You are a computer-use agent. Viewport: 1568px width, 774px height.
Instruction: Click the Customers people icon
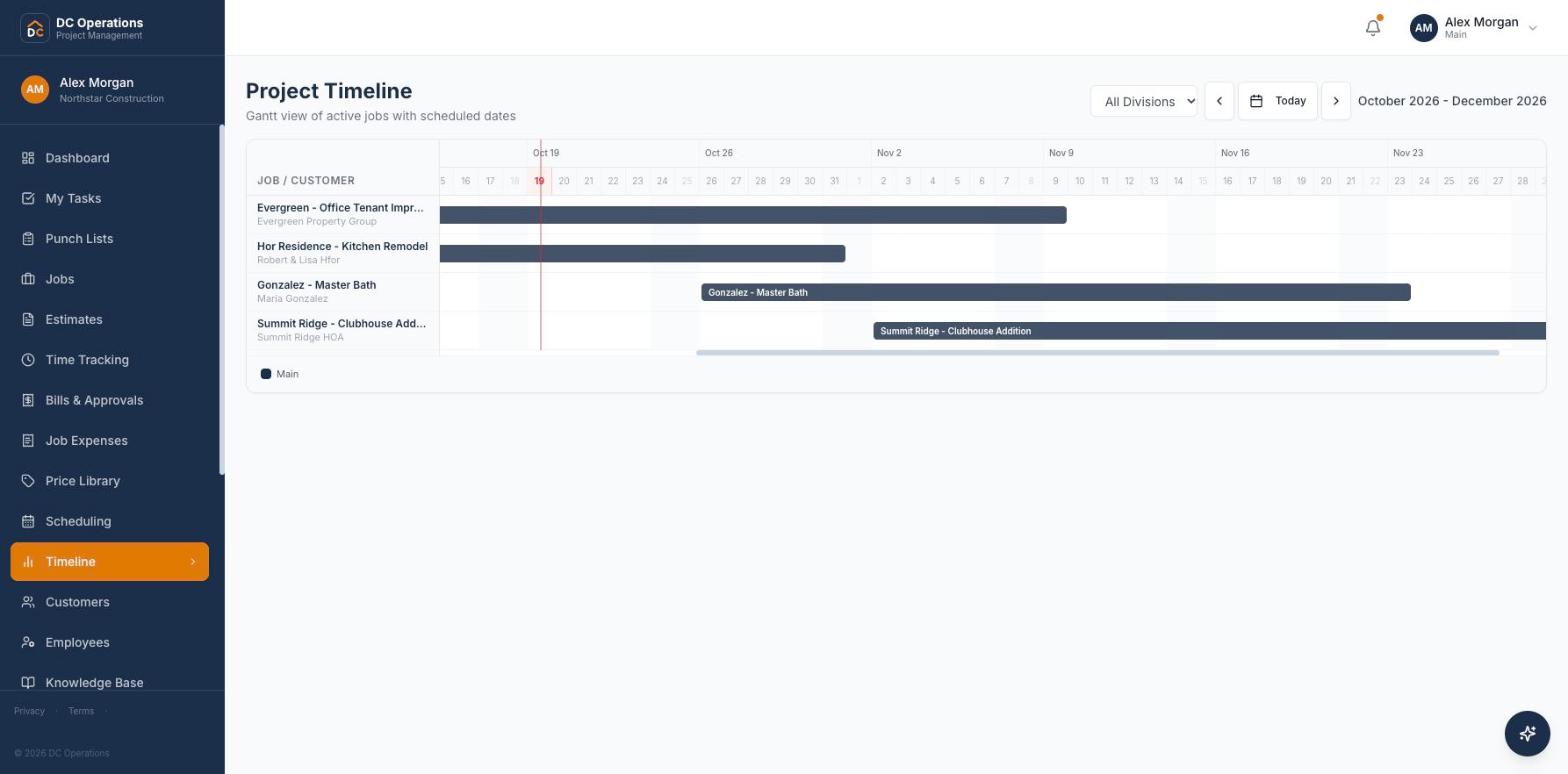[x=28, y=602]
